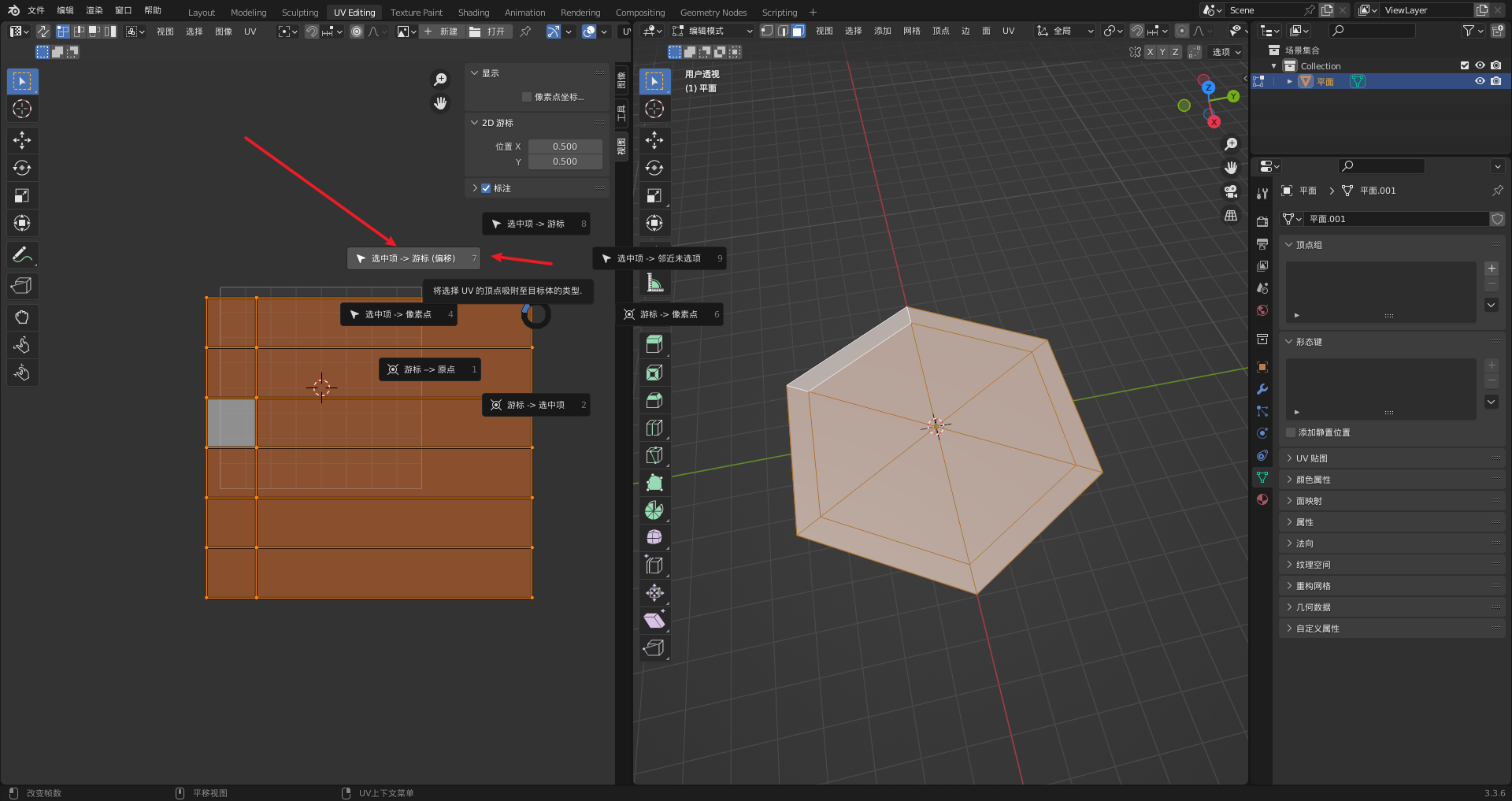Click the 2D cursor 位置 X value field
This screenshot has width=1512, height=801.
pos(565,146)
